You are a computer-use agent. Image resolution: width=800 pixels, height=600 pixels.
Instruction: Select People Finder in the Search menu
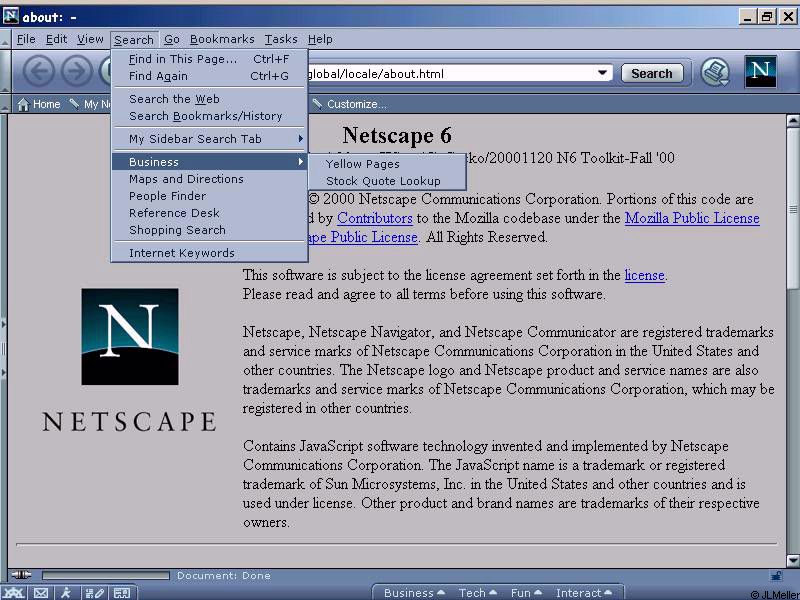tap(209, 196)
